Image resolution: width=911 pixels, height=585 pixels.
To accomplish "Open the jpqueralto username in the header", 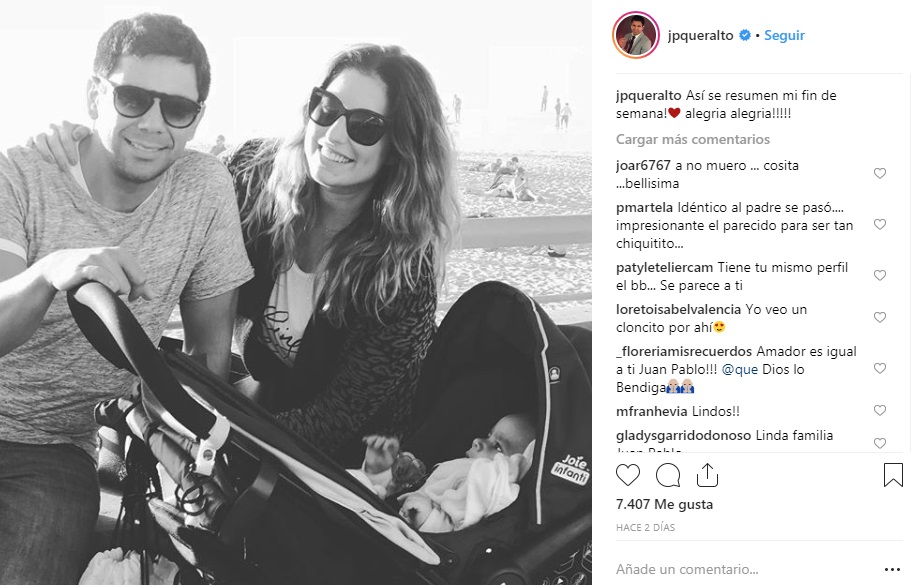I will [700, 35].
